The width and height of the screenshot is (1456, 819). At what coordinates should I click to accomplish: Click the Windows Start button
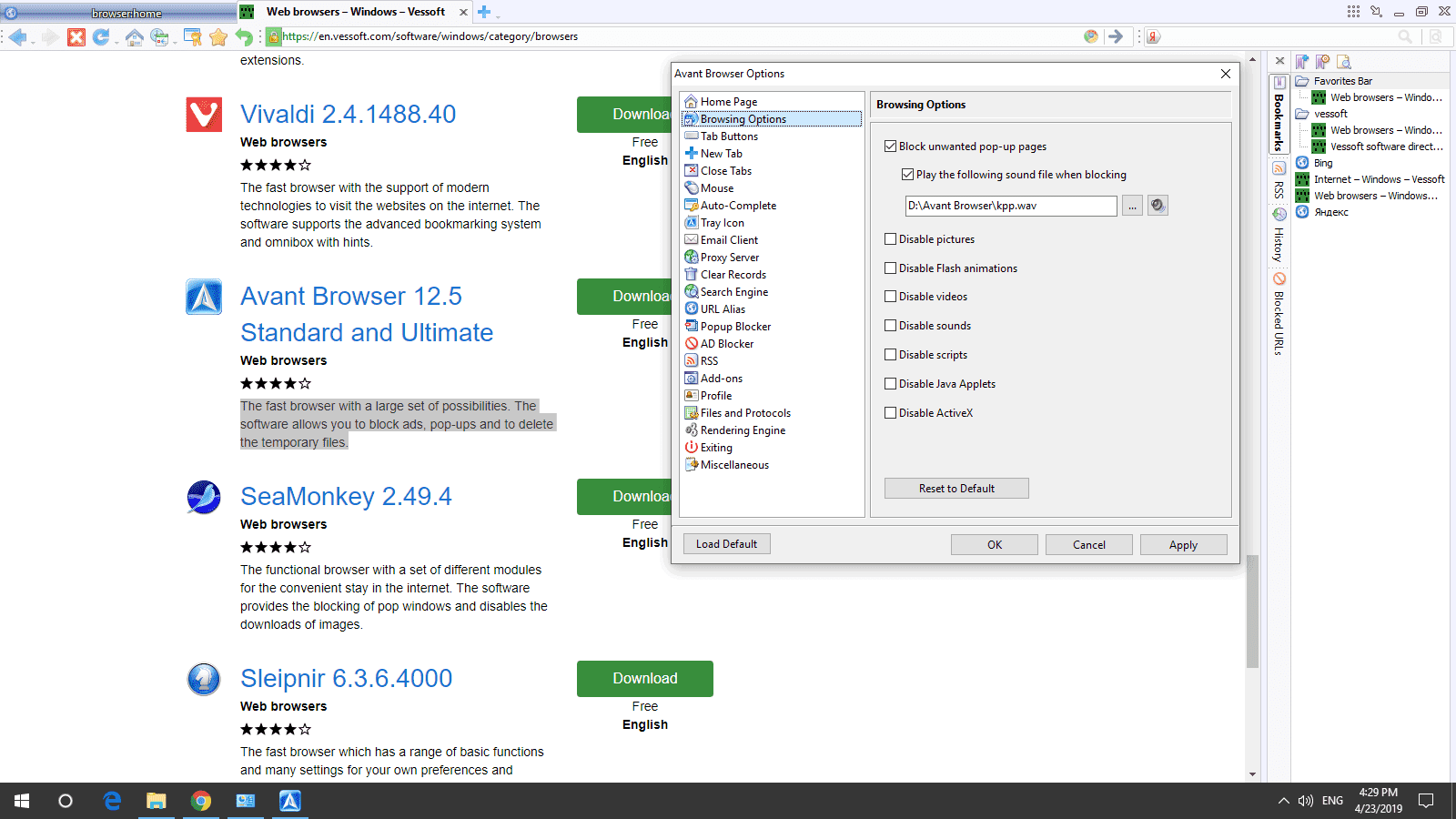point(22,801)
